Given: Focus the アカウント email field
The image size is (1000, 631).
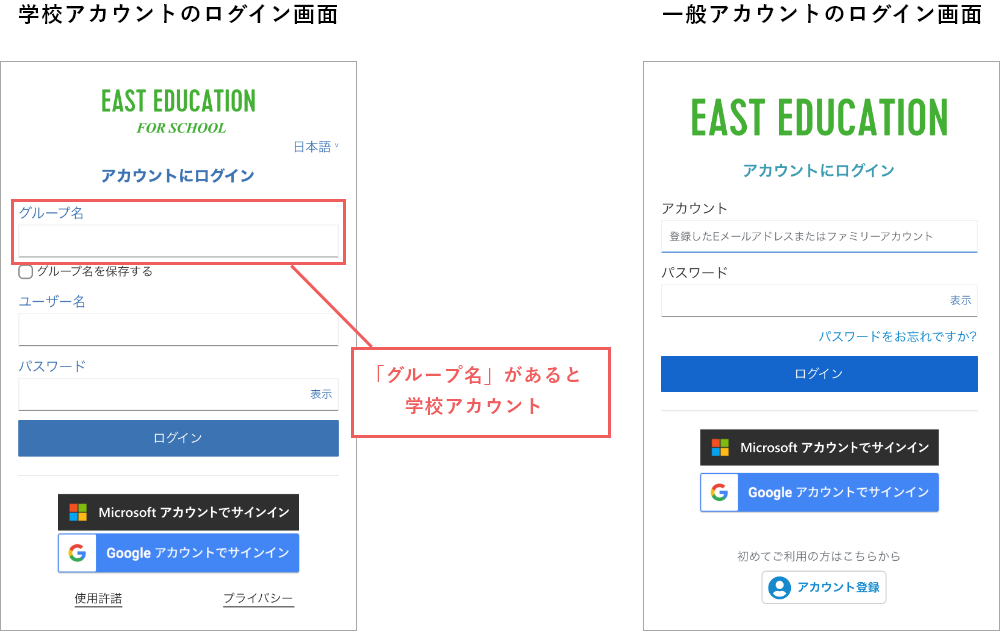Looking at the screenshot, I should (820, 236).
